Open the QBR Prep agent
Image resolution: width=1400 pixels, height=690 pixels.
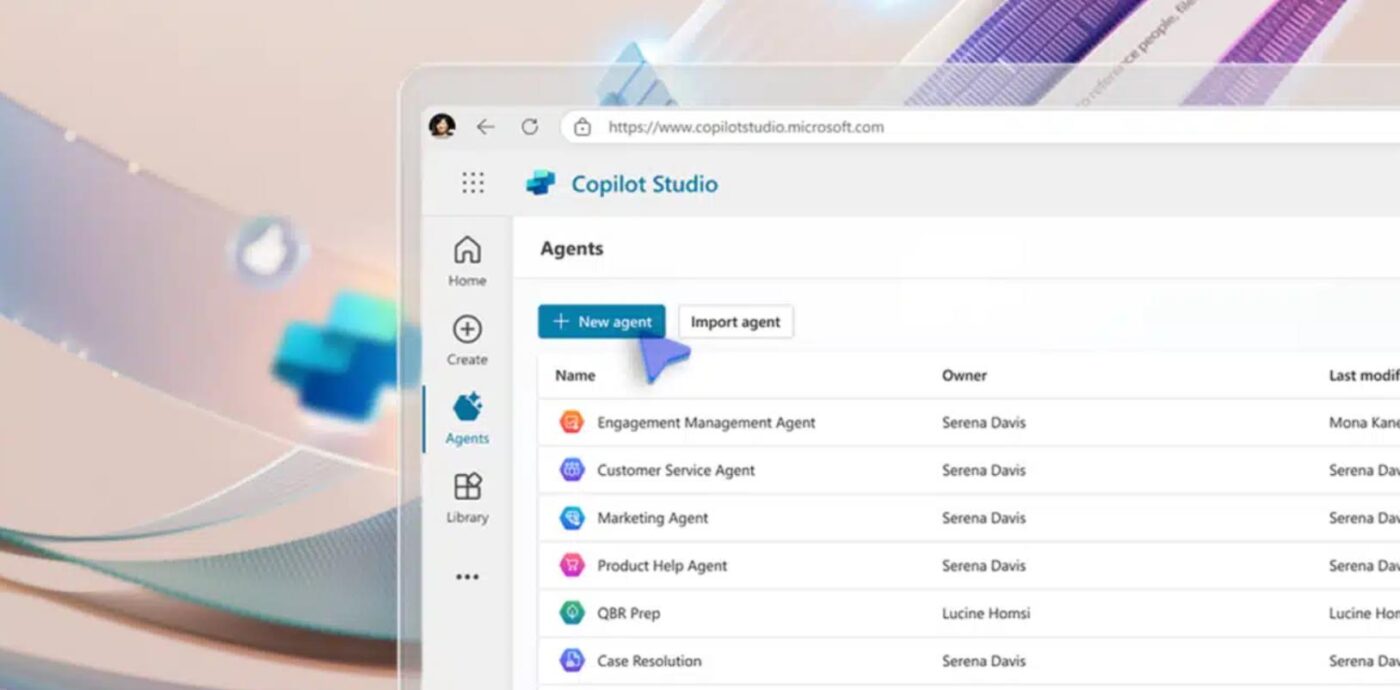pyautogui.click(x=628, y=613)
